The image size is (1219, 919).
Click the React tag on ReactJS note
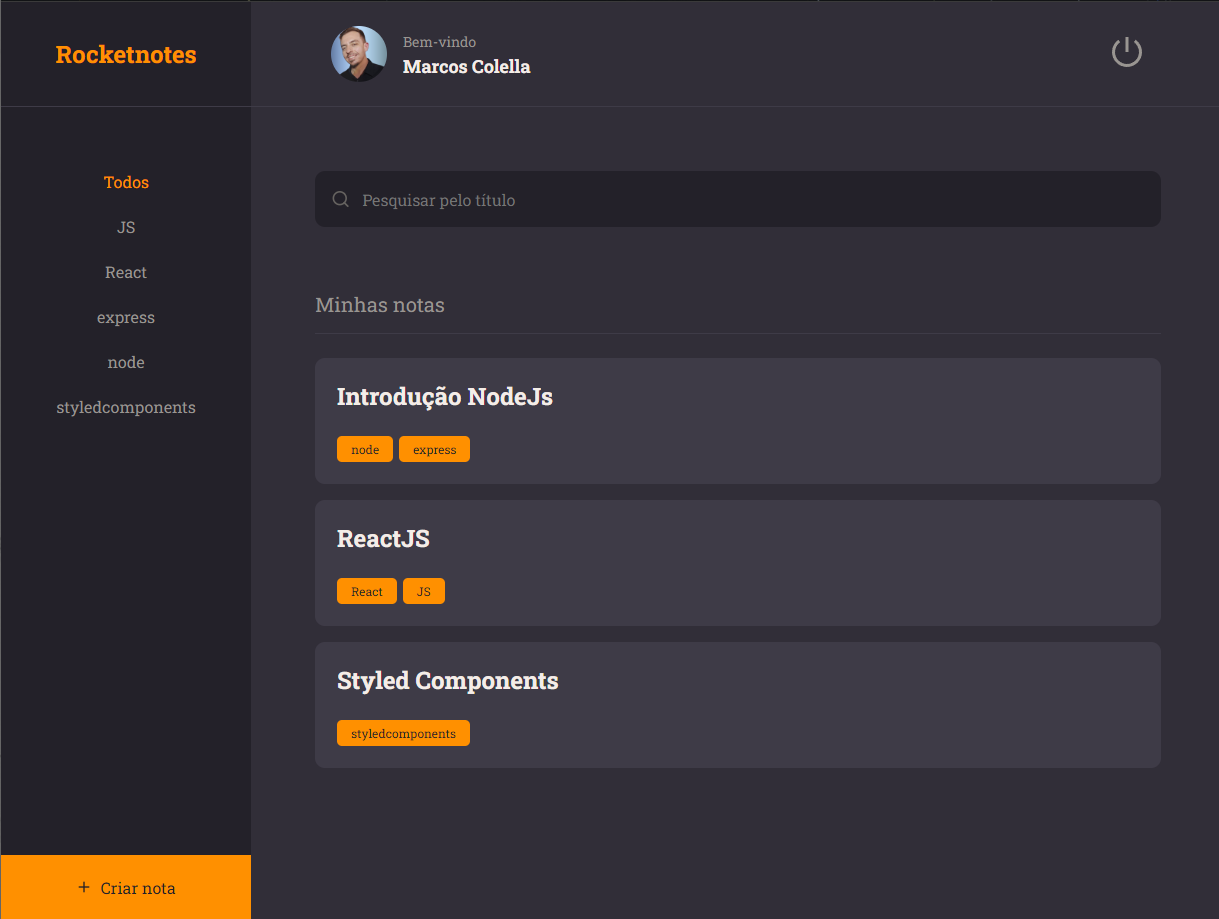(x=367, y=591)
